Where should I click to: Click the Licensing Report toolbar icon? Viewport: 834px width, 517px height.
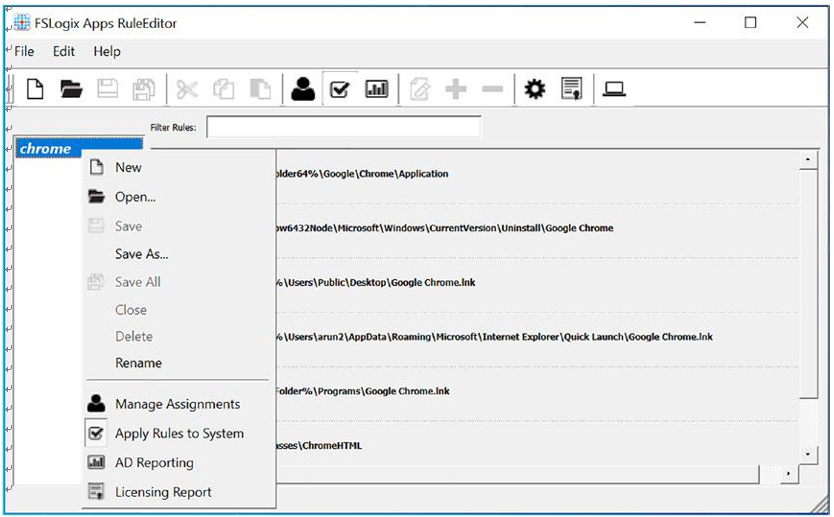point(572,89)
